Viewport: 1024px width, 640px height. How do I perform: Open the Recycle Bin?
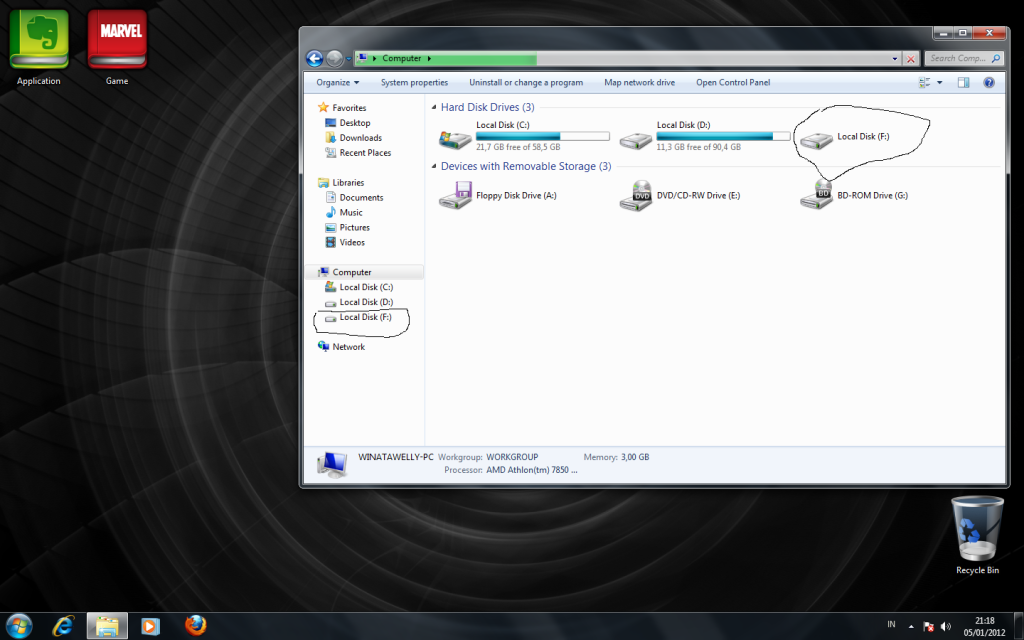(x=977, y=536)
